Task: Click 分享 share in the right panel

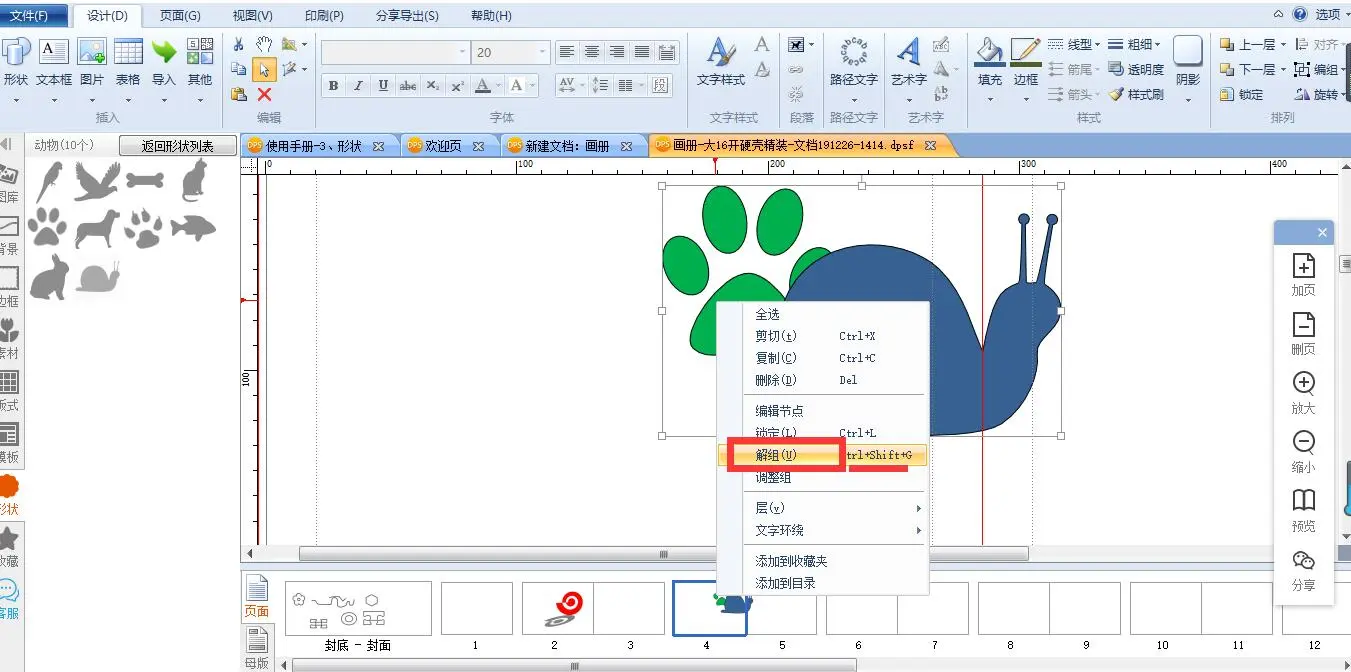Action: click(x=1303, y=570)
